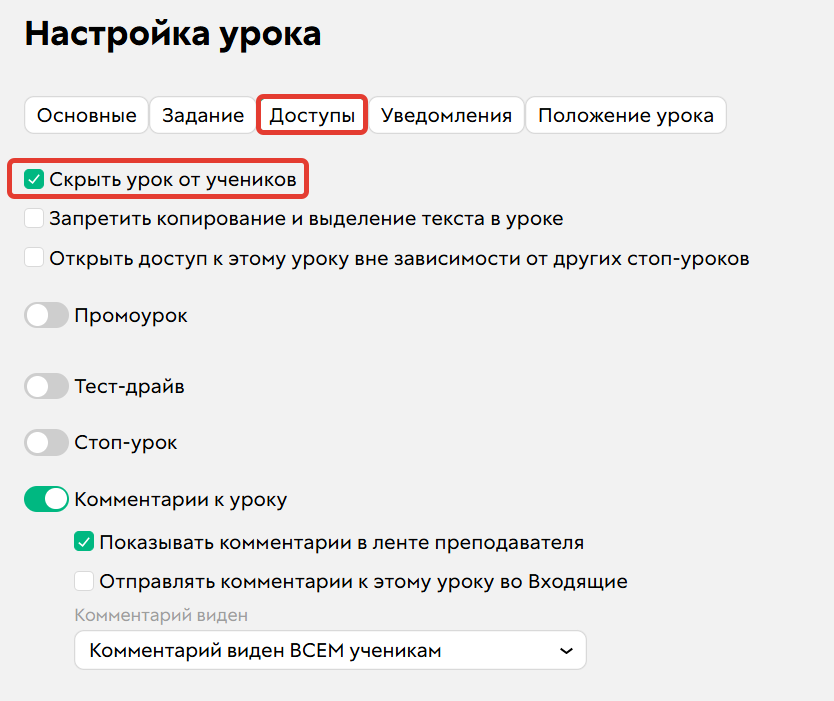Screen dimensions: 834x701
Task: Click the Промоурок label text
Action: 131,316
